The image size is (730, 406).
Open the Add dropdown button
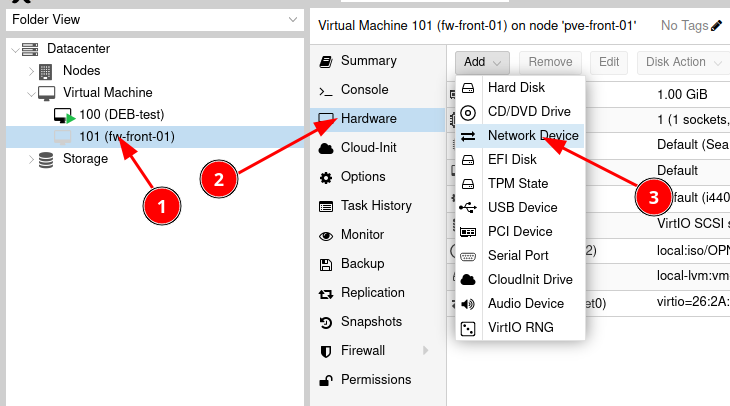(483, 62)
